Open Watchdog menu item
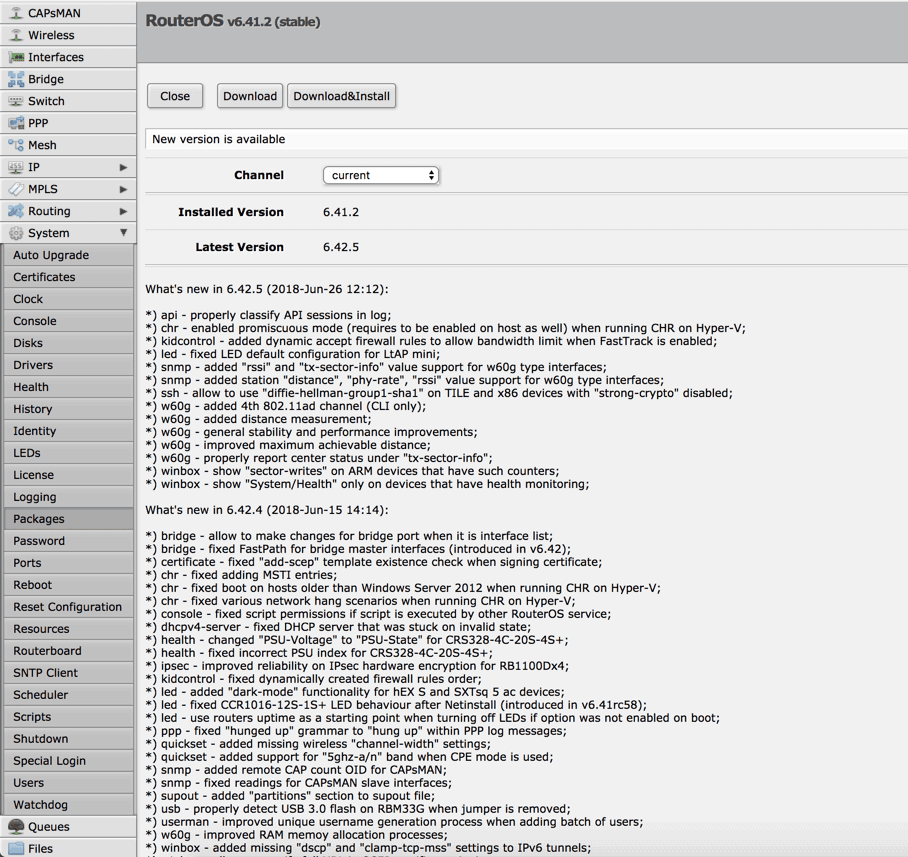 pyautogui.click(x=68, y=805)
